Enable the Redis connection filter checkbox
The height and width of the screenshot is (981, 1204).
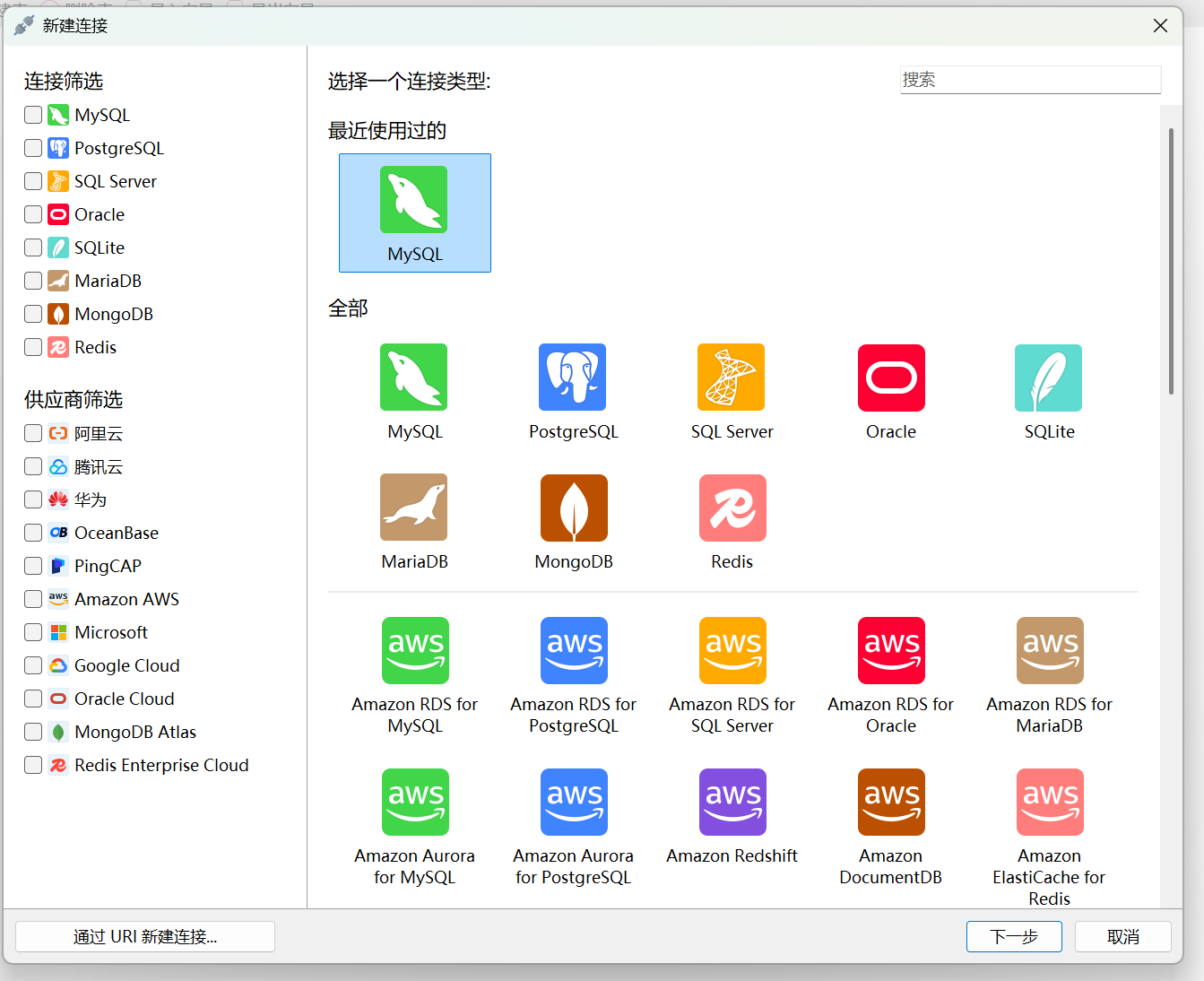[x=33, y=347]
